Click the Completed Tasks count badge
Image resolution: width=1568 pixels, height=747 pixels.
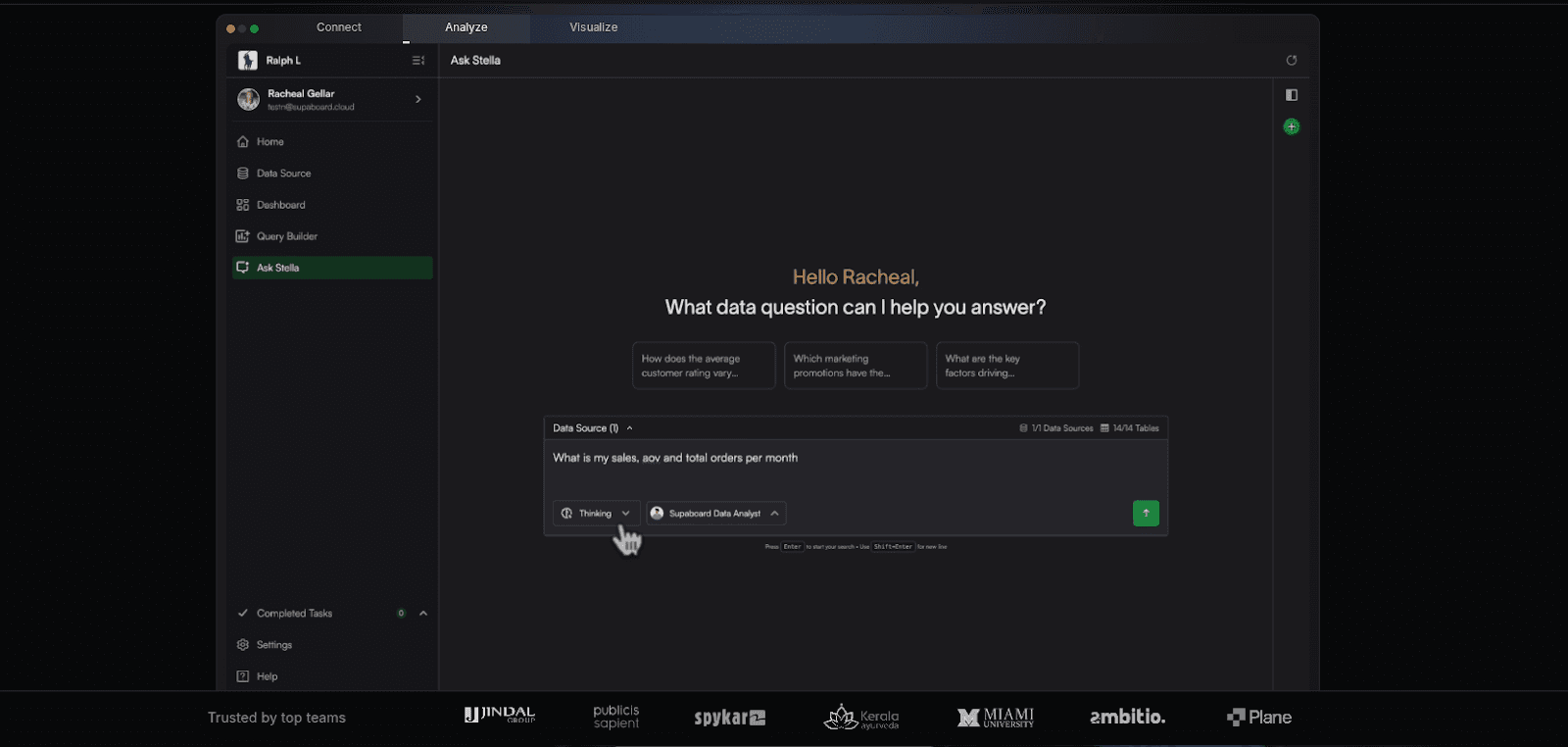401,614
